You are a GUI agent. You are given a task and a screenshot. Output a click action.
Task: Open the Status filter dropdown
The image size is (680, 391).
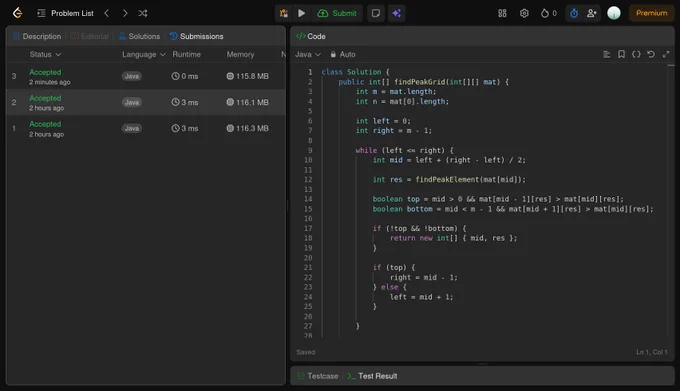point(45,54)
